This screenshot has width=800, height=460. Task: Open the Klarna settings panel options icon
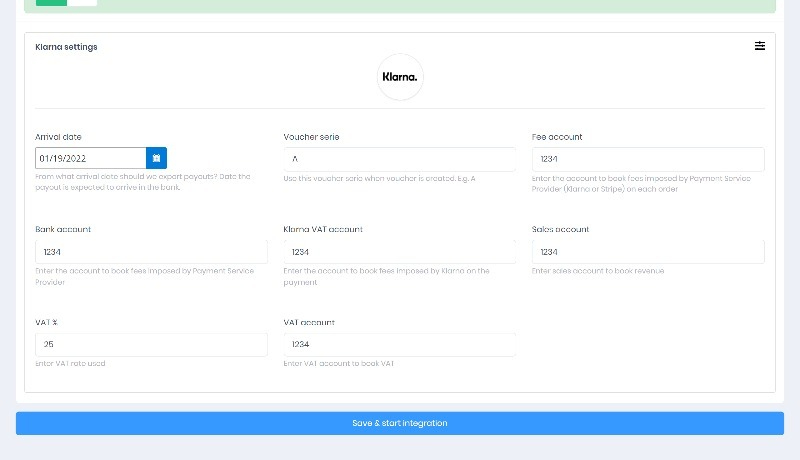click(x=760, y=46)
